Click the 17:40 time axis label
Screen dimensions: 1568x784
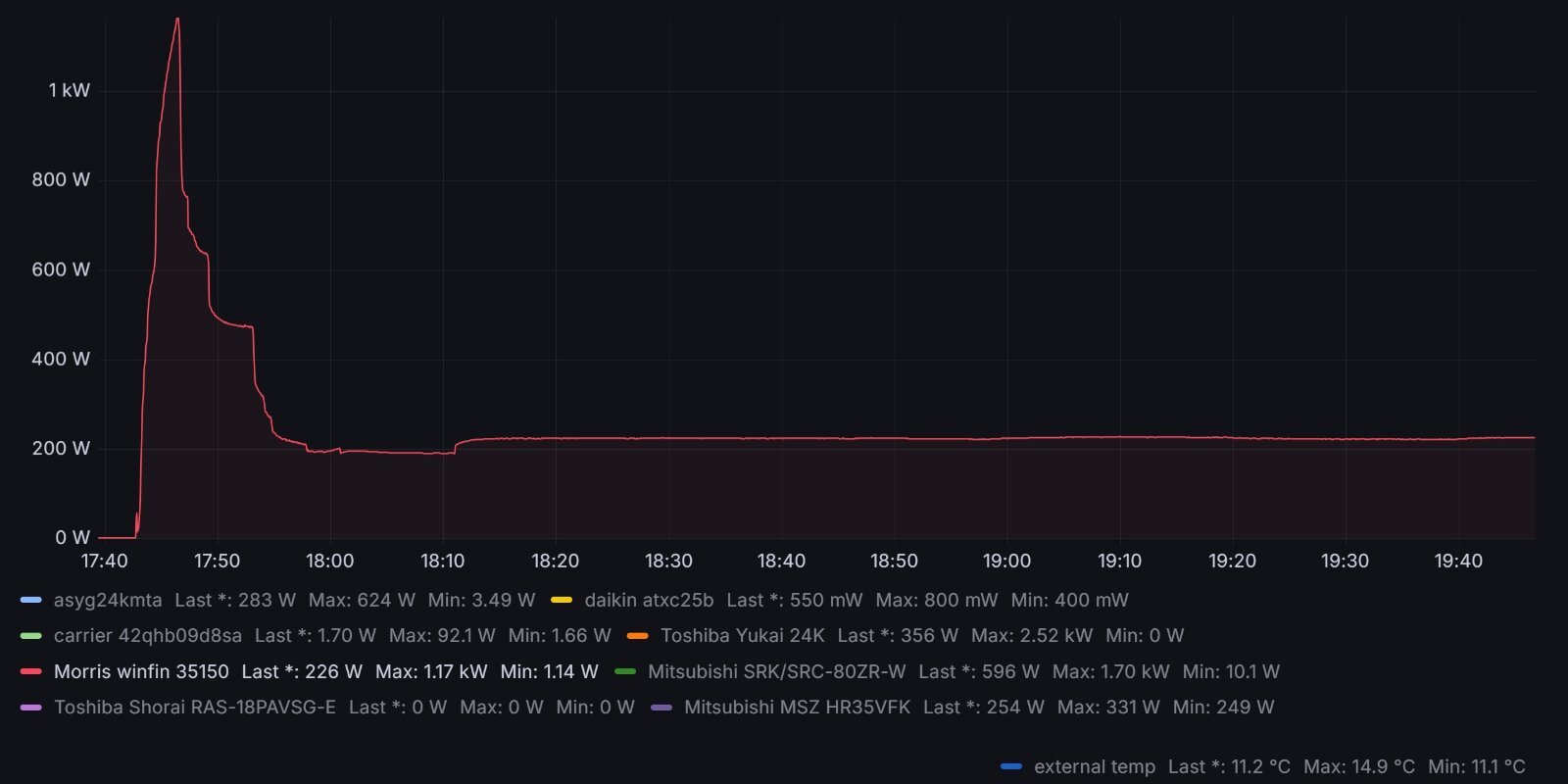coord(104,561)
